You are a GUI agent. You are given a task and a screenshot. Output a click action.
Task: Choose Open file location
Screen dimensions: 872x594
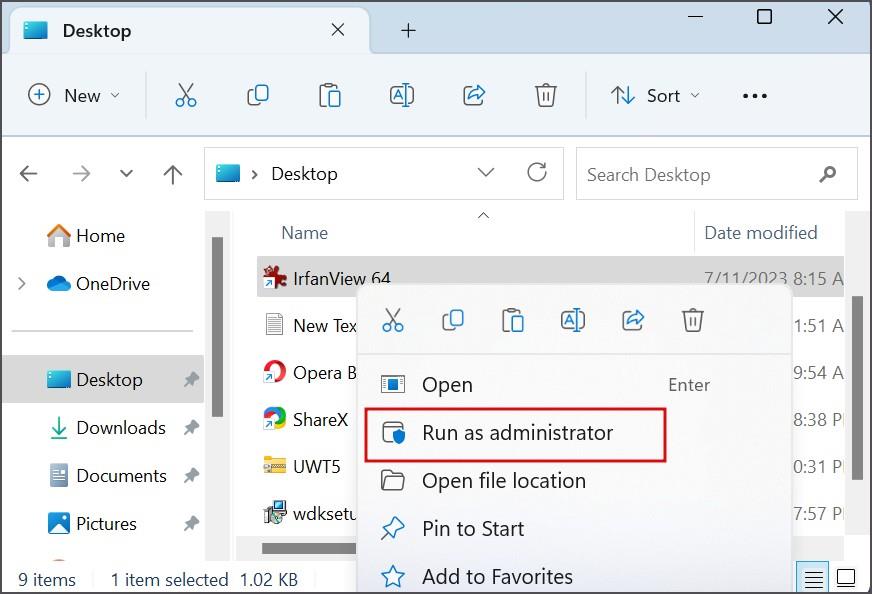click(573, 481)
